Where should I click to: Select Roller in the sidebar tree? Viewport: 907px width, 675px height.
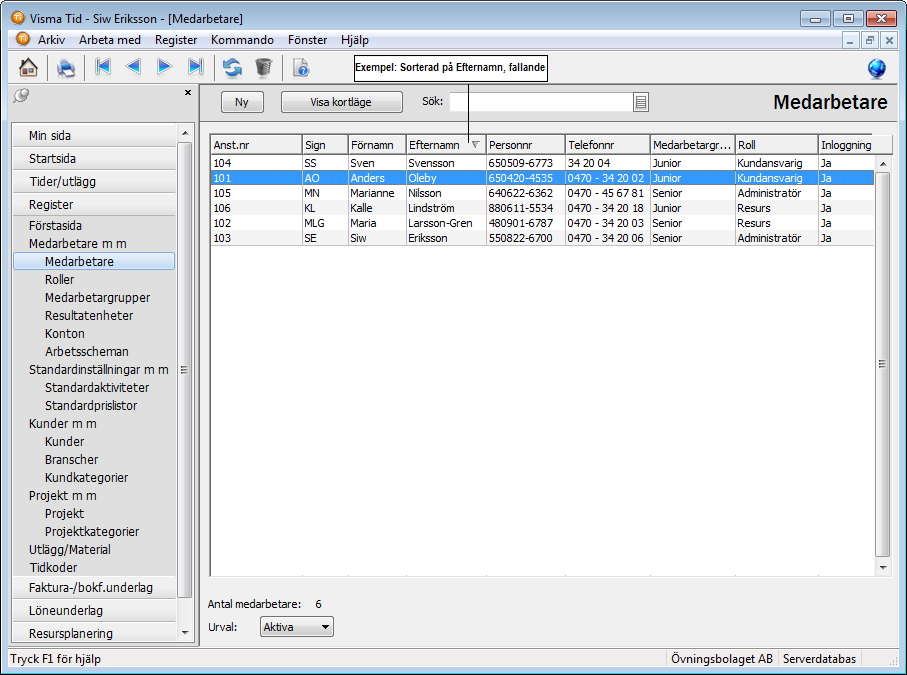click(60, 280)
